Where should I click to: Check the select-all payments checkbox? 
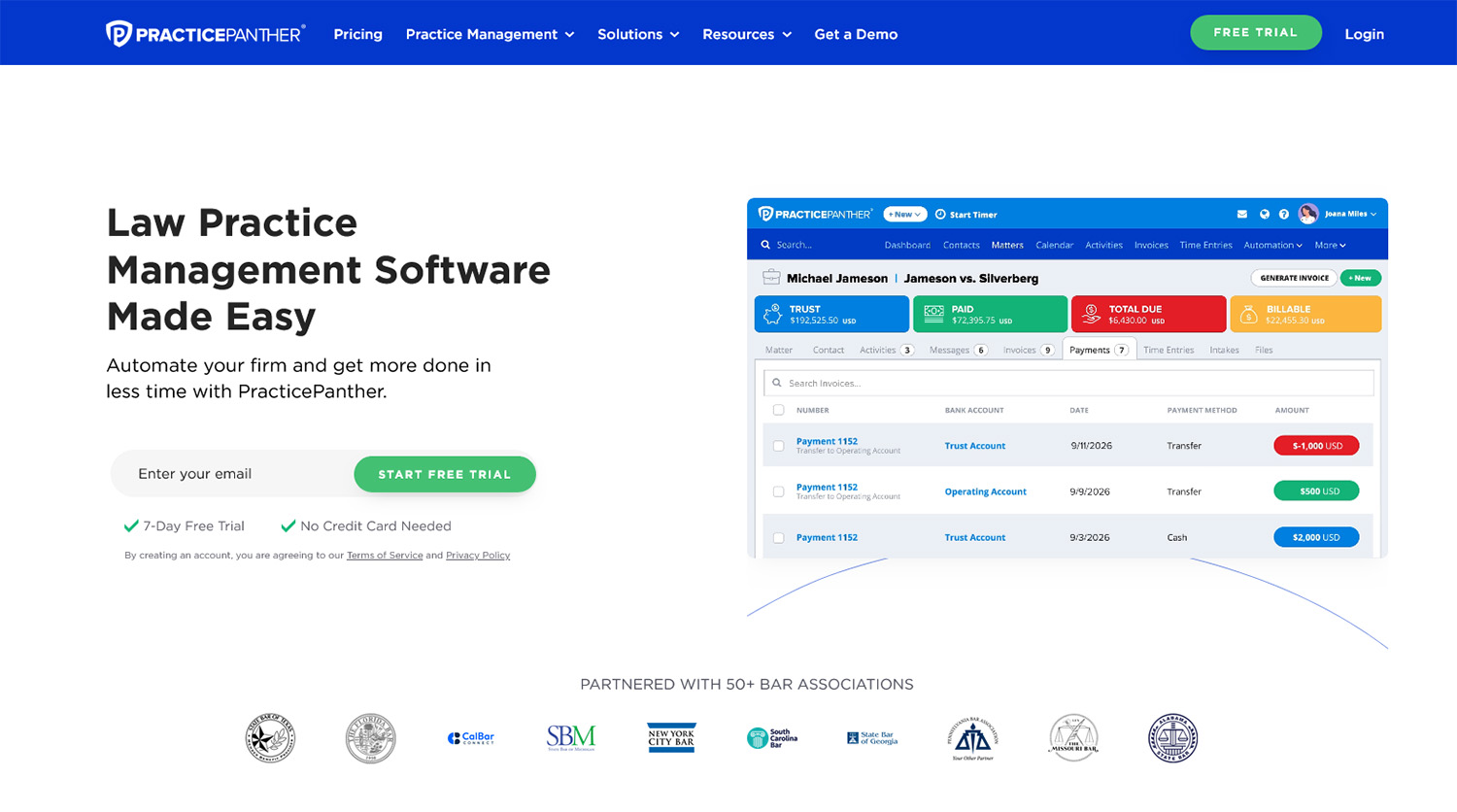coord(778,410)
